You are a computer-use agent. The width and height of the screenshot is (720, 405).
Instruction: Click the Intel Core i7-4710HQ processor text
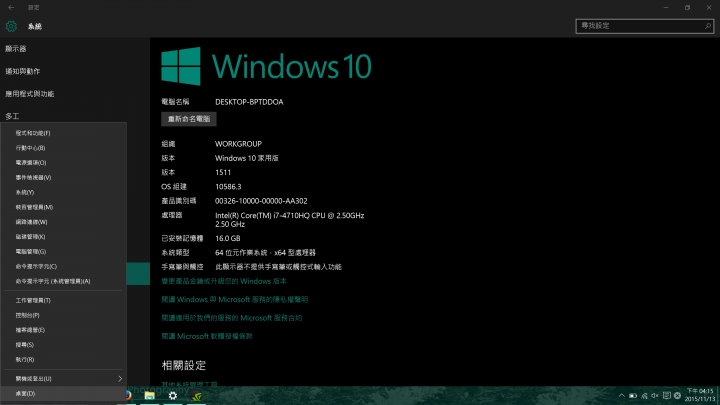point(290,219)
